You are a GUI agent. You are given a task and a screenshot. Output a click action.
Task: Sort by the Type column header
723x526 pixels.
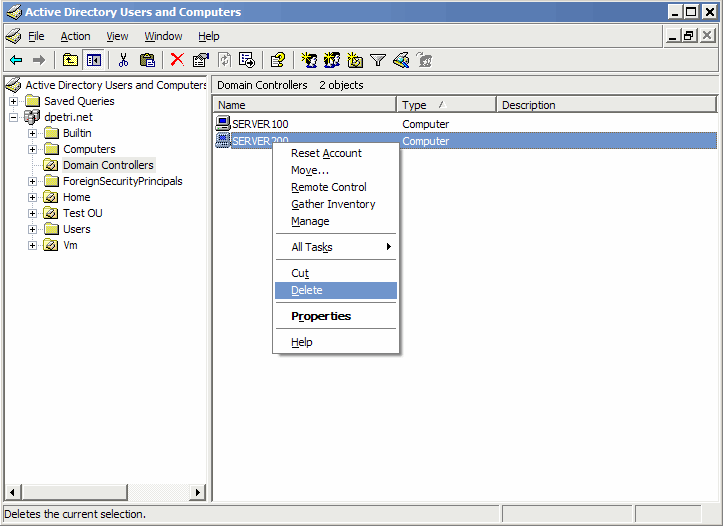point(446,105)
